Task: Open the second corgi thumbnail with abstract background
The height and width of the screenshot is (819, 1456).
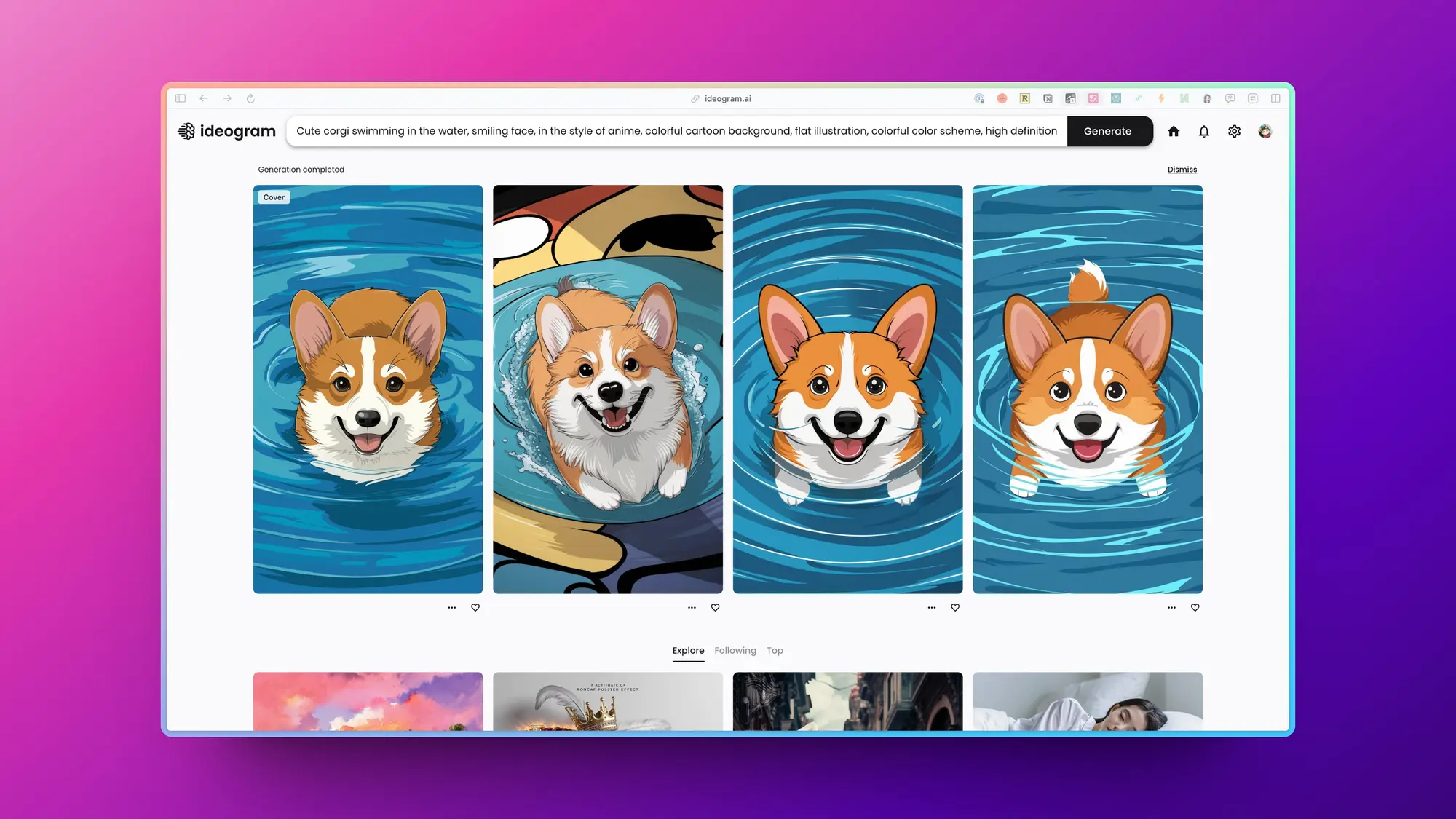Action: click(x=607, y=389)
